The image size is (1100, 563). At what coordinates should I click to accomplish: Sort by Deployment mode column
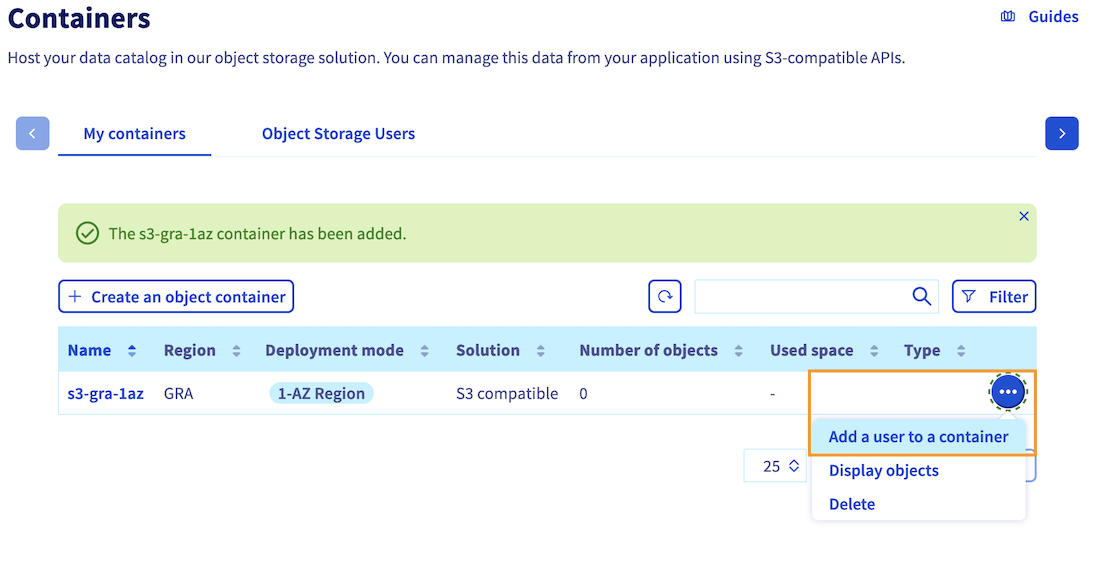(424, 351)
